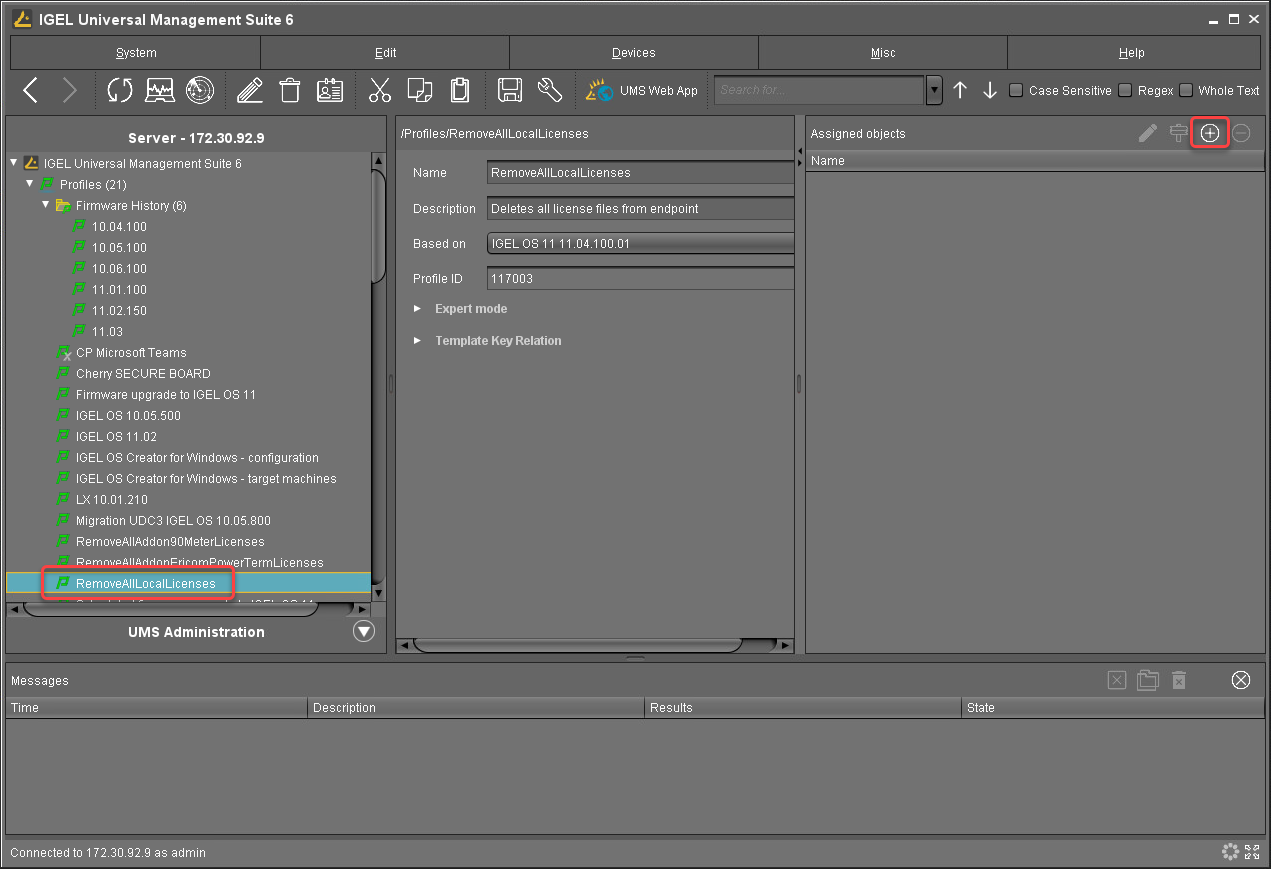Screen dimensions: 1271x869
Task: Click the Refresh toolbar icon
Action: (120, 91)
